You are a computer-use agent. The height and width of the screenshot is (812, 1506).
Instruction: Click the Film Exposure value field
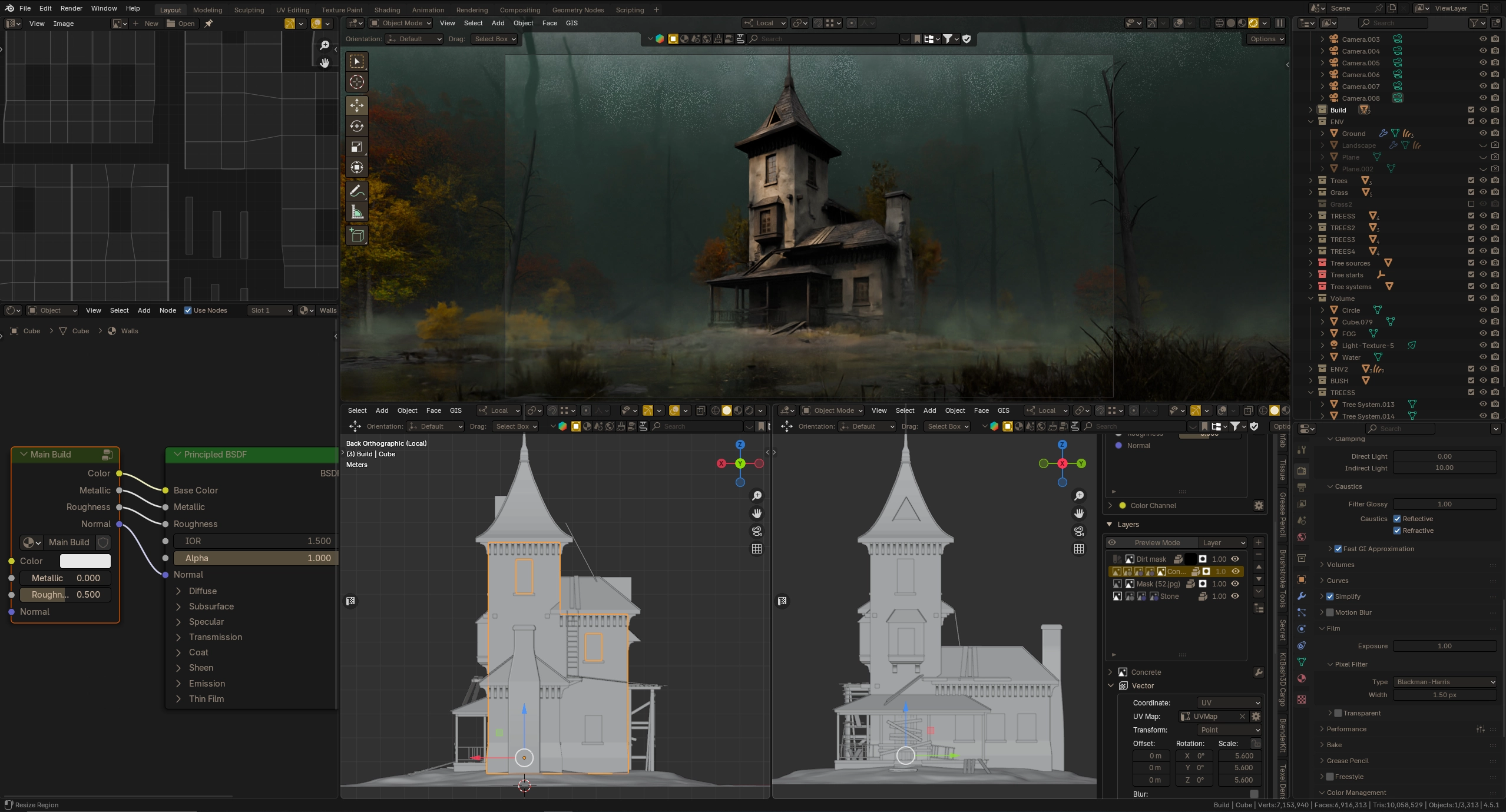(1444, 646)
